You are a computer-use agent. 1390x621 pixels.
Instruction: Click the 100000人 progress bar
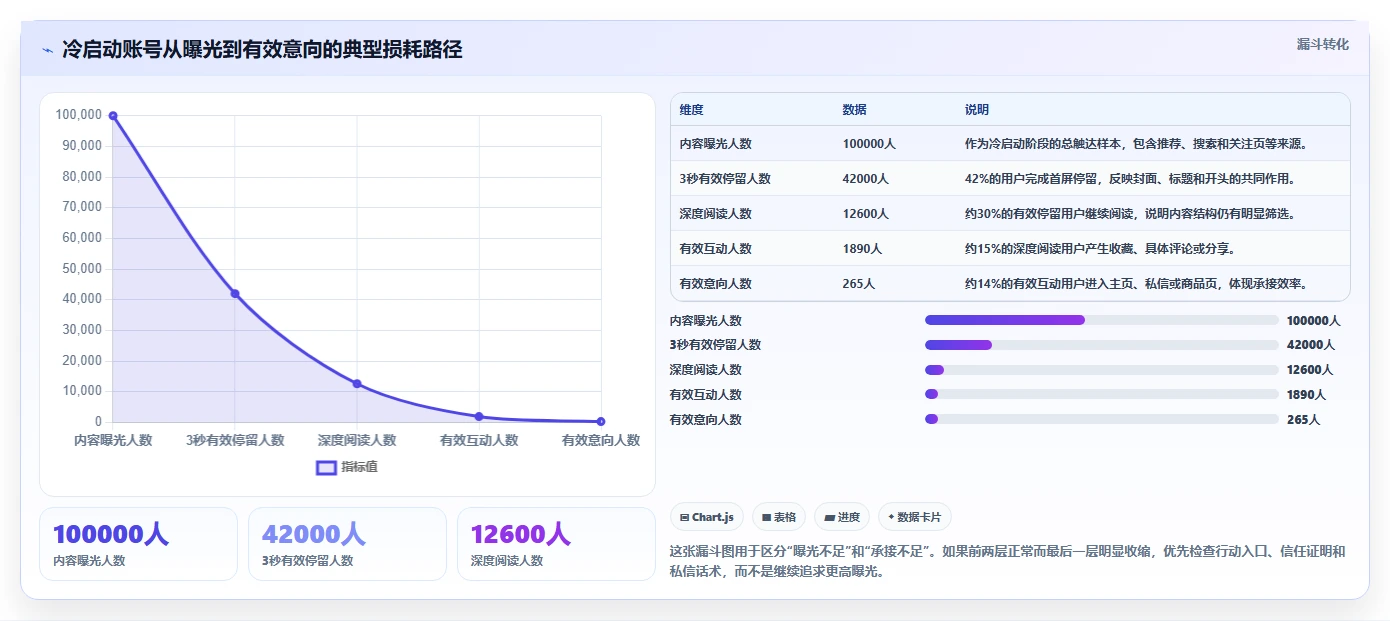tap(1102, 320)
